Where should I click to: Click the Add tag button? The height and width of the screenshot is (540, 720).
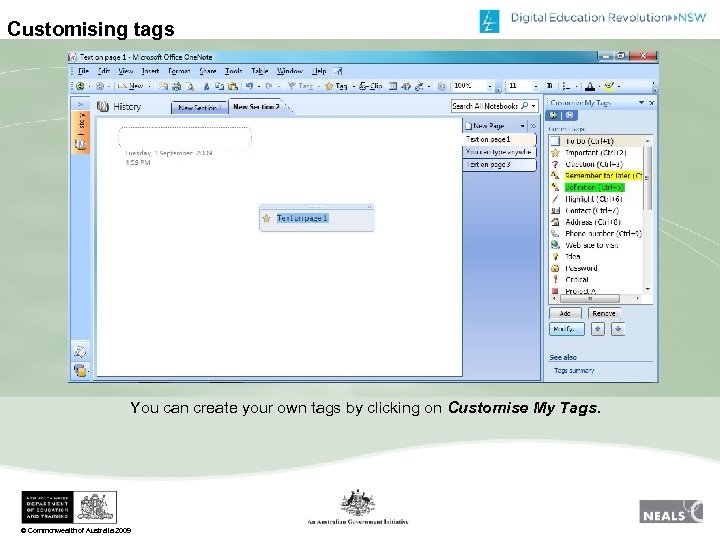[x=565, y=313]
